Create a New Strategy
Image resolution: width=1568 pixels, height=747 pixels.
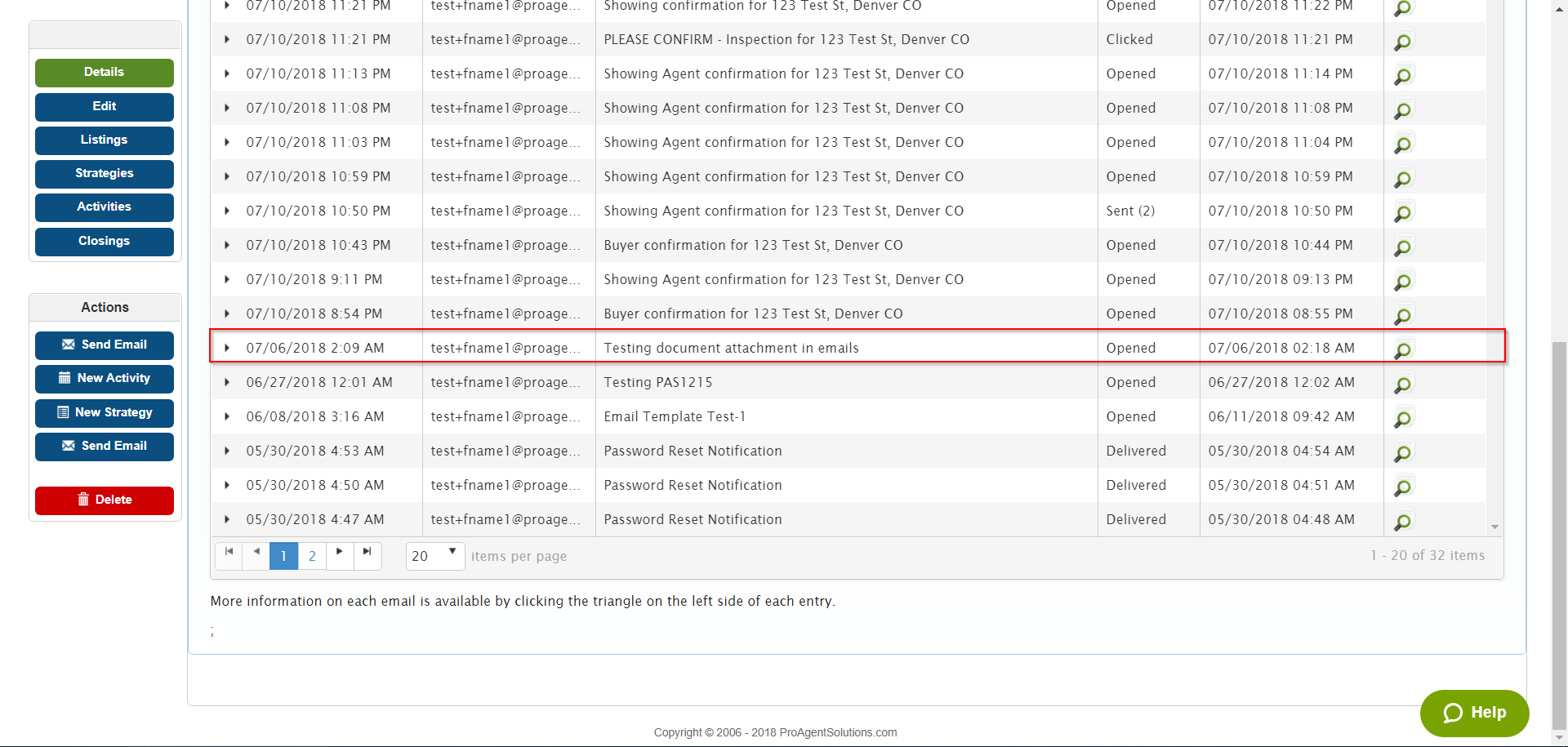[x=105, y=413]
